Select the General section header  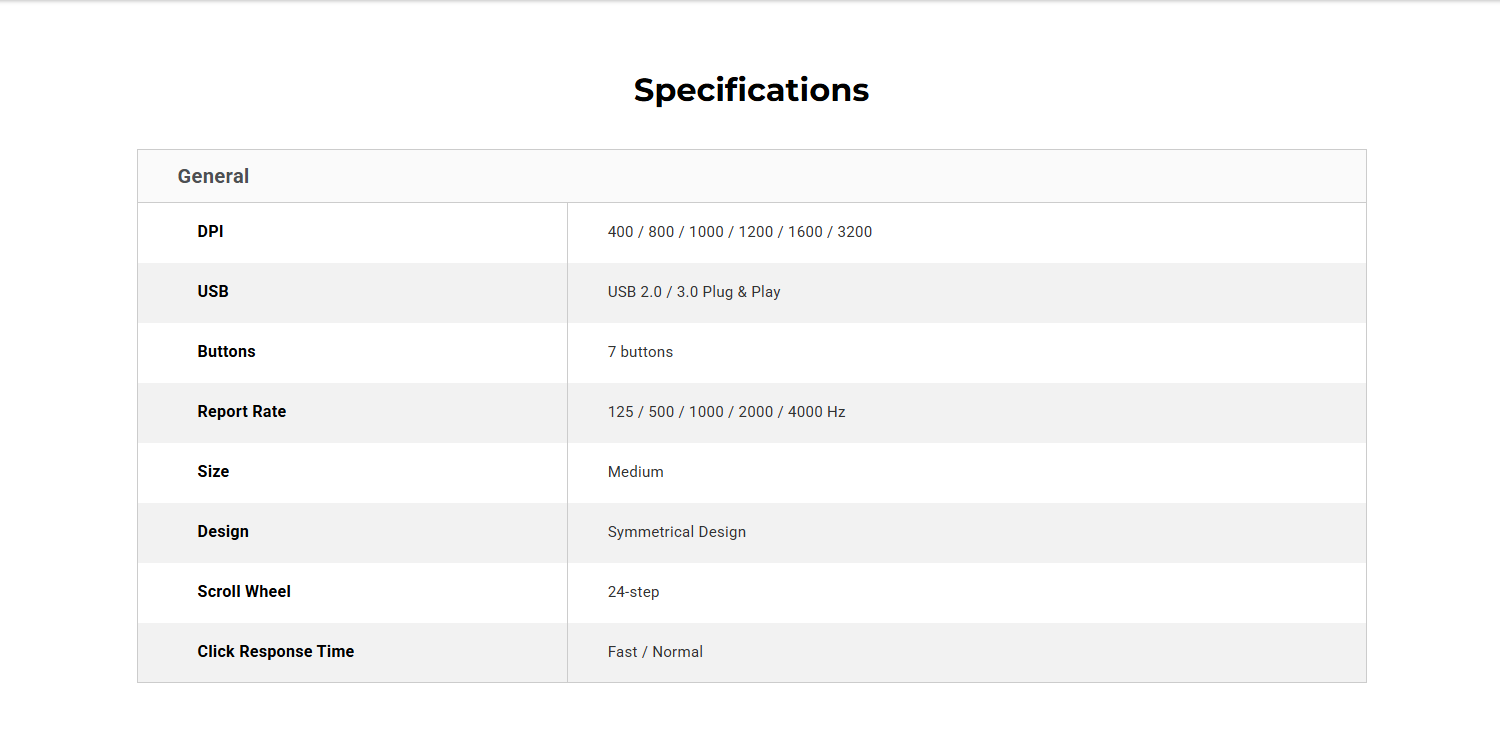click(213, 176)
